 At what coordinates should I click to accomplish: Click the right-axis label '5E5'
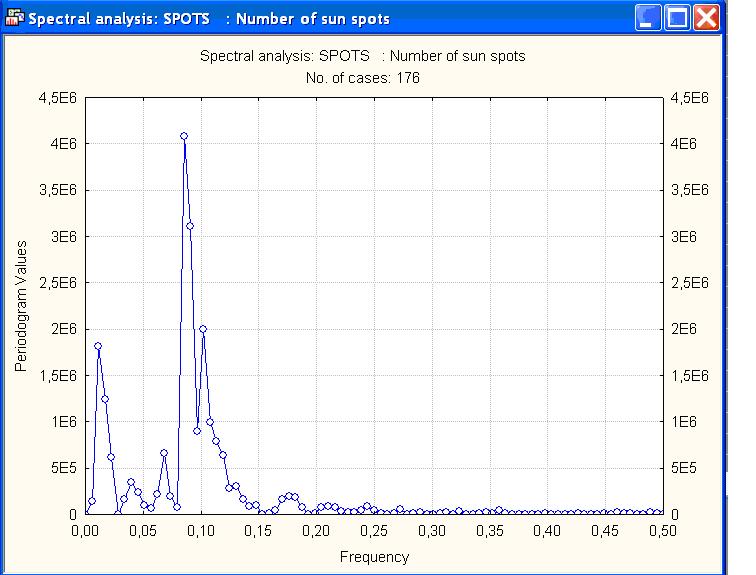click(684, 468)
